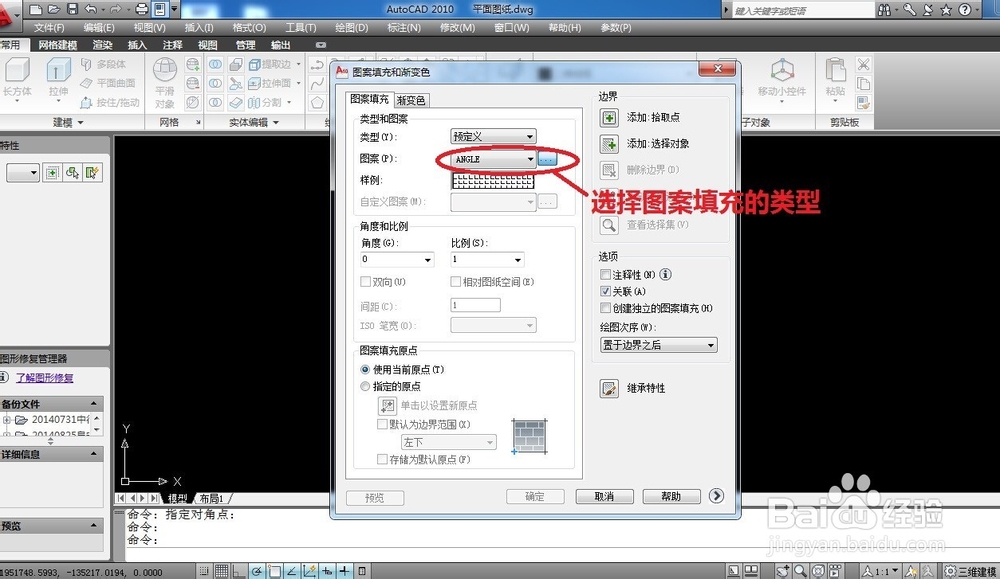Switch to the 布局1 layout tab
Image resolution: width=1000 pixels, height=579 pixels.
[x=212, y=498]
